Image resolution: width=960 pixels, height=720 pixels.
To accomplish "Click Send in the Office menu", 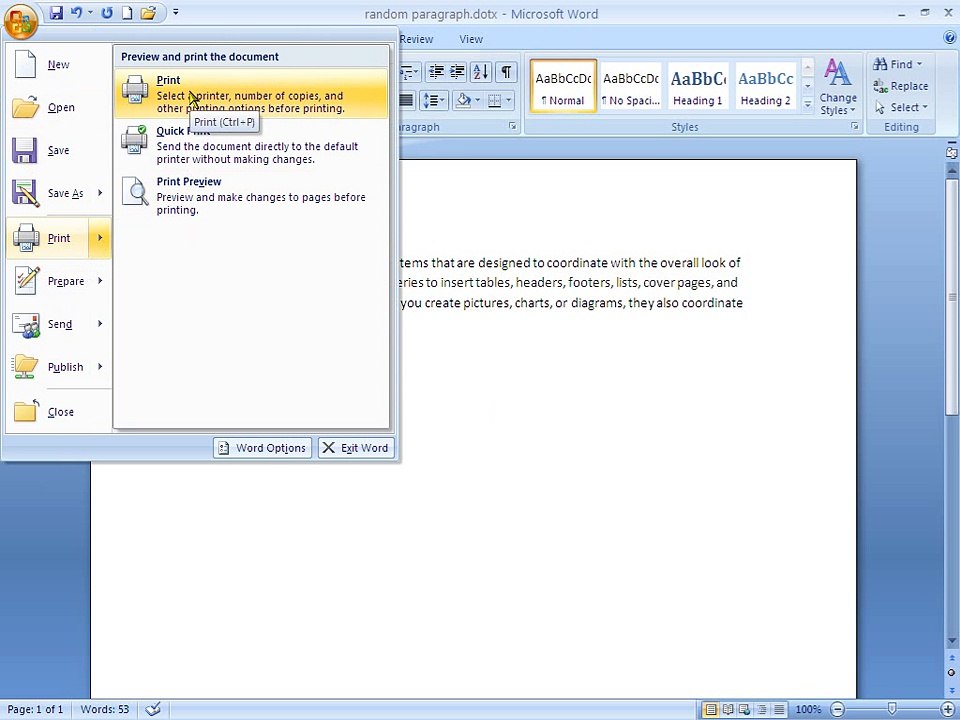I will [48, 324].
